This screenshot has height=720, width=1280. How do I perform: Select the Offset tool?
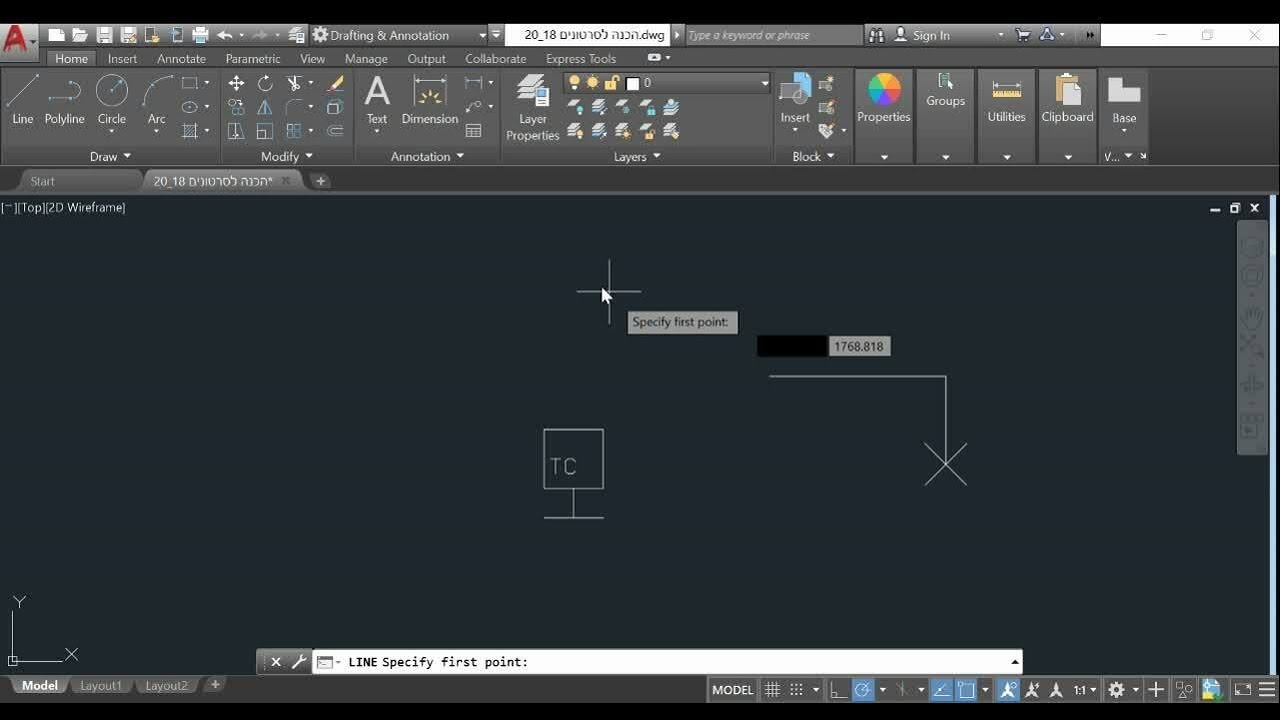coord(335,131)
